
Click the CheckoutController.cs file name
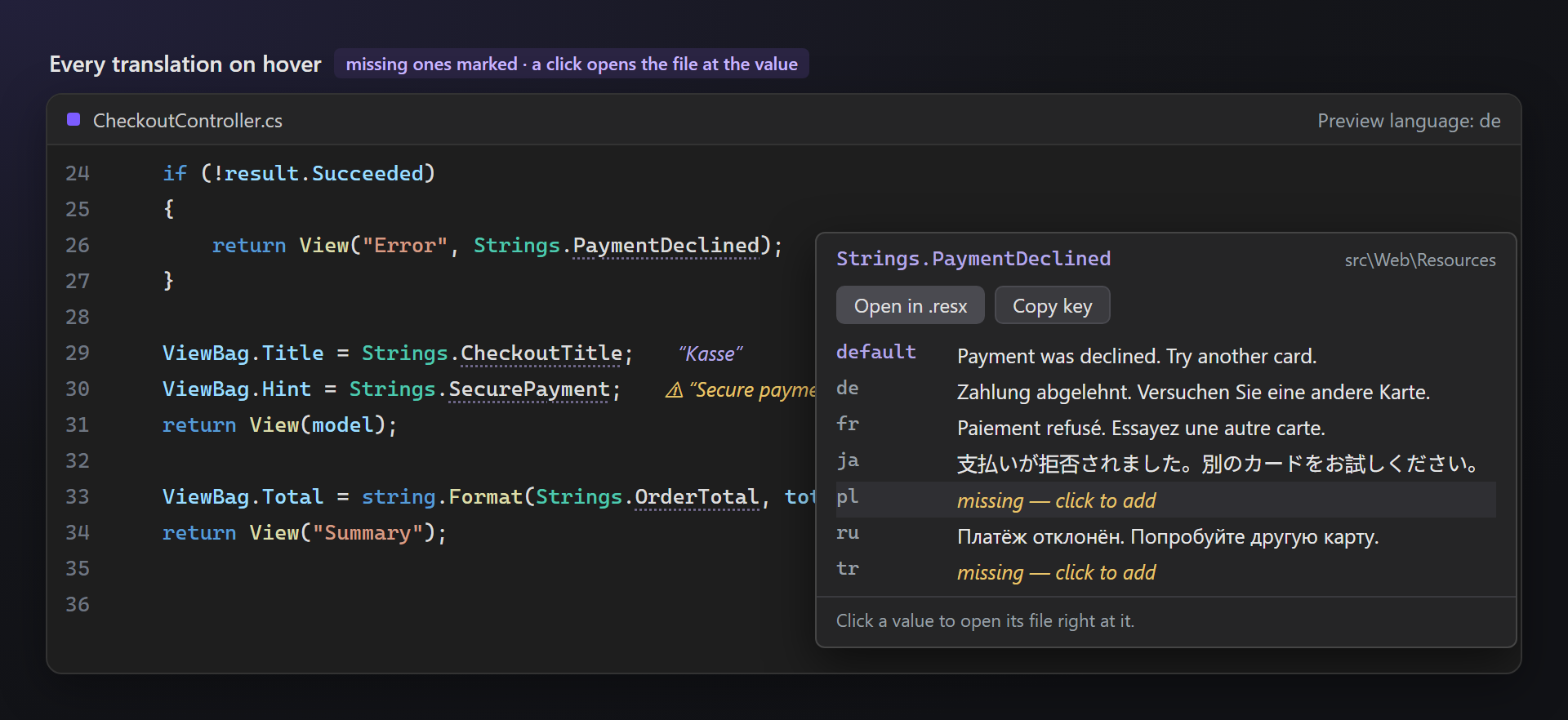tap(187, 120)
